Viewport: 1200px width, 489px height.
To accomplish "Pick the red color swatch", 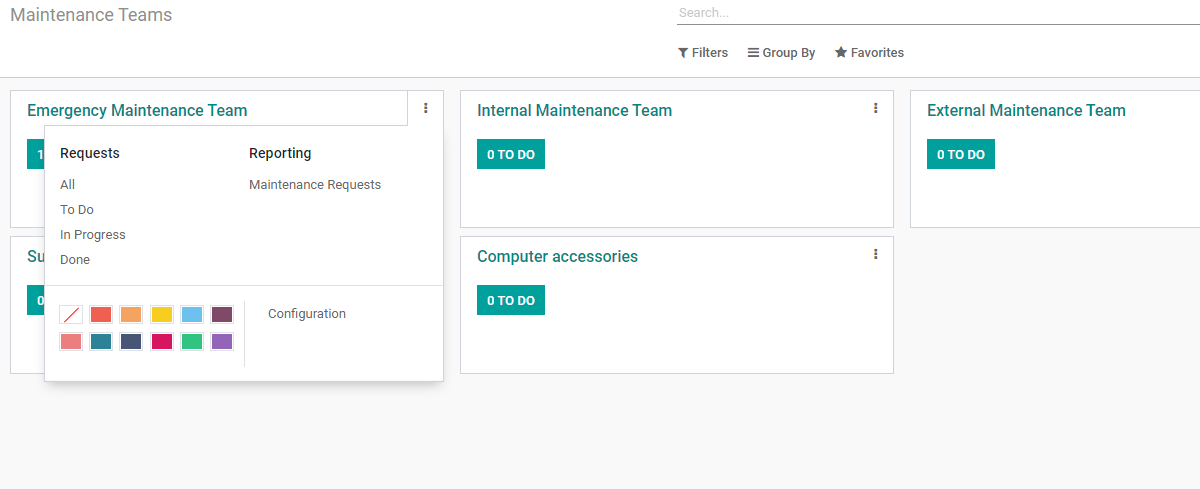I will 101,314.
